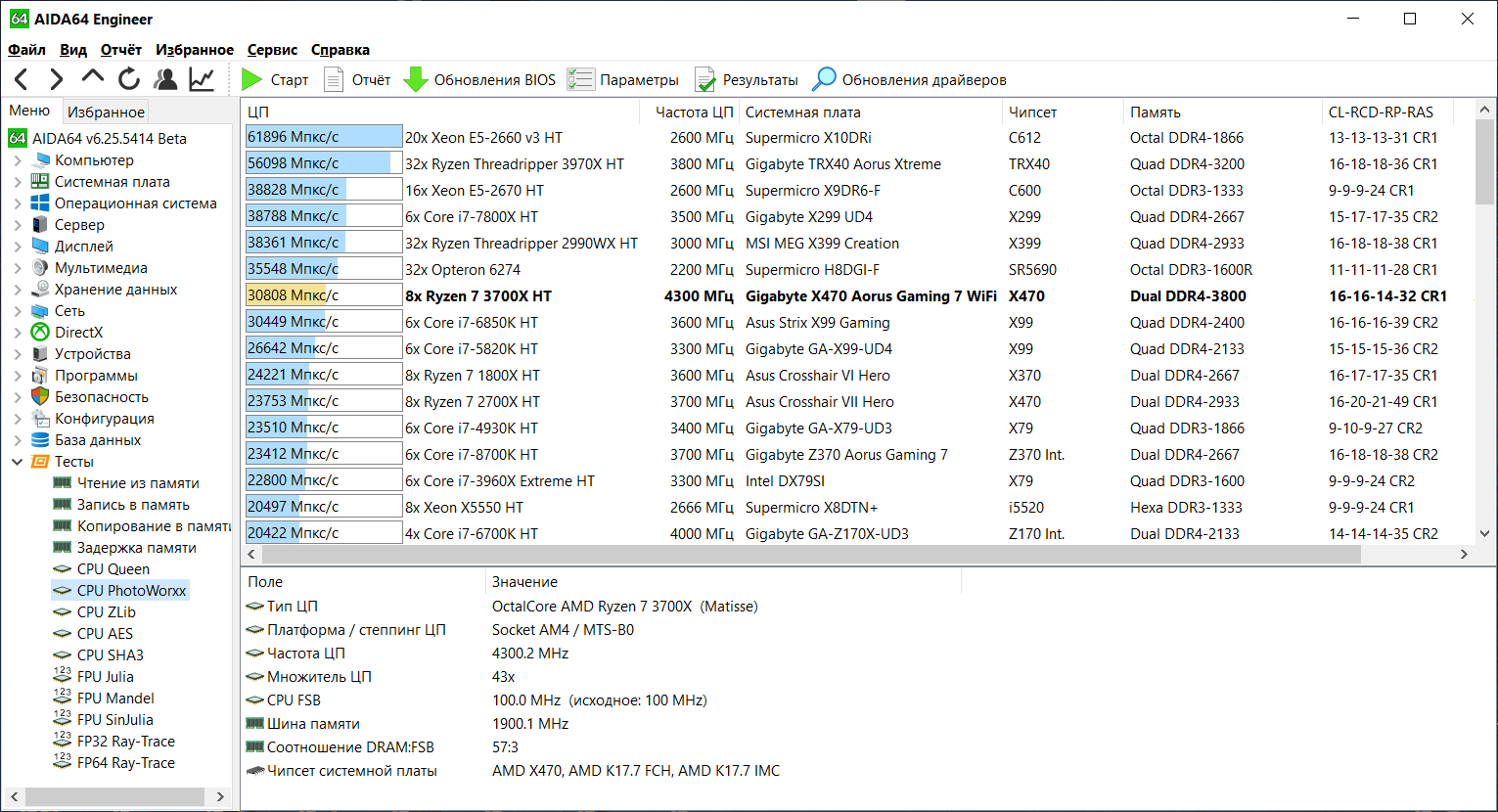Open the Файл menu
Image resolution: width=1498 pixels, height=812 pixels.
(x=26, y=50)
